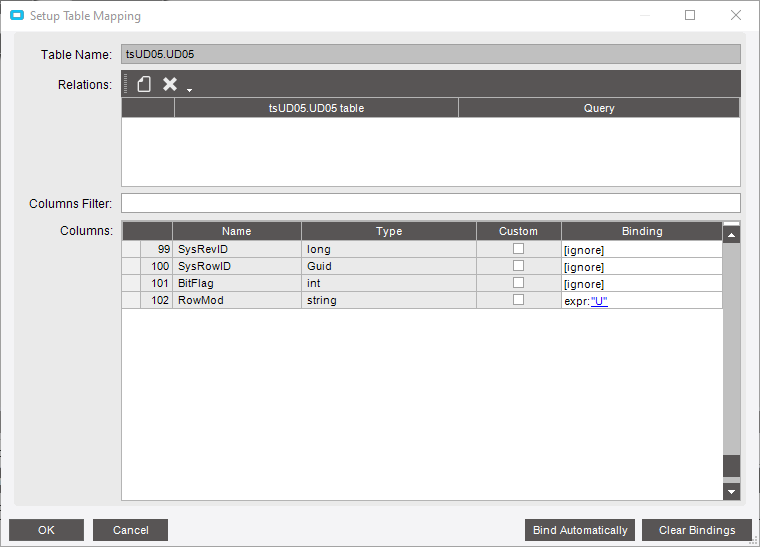The width and height of the screenshot is (760, 547).
Task: Delete relation using the X icon
Action: click(170, 84)
